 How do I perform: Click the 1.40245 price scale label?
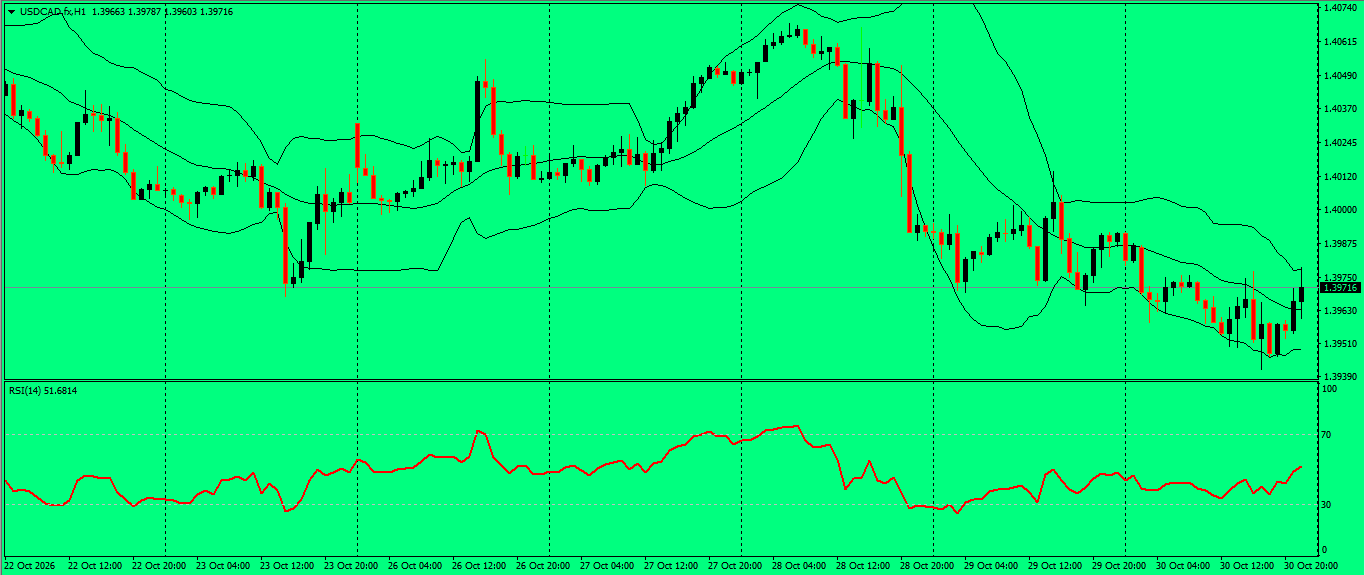coord(1339,142)
